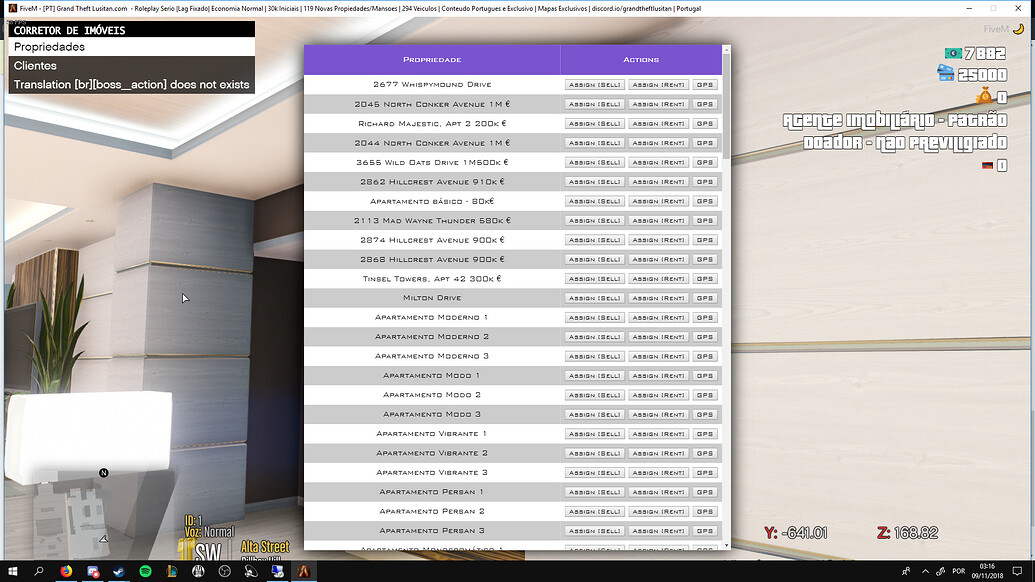Set GPS for Tinsel Towers, Apt 42

[705, 278]
